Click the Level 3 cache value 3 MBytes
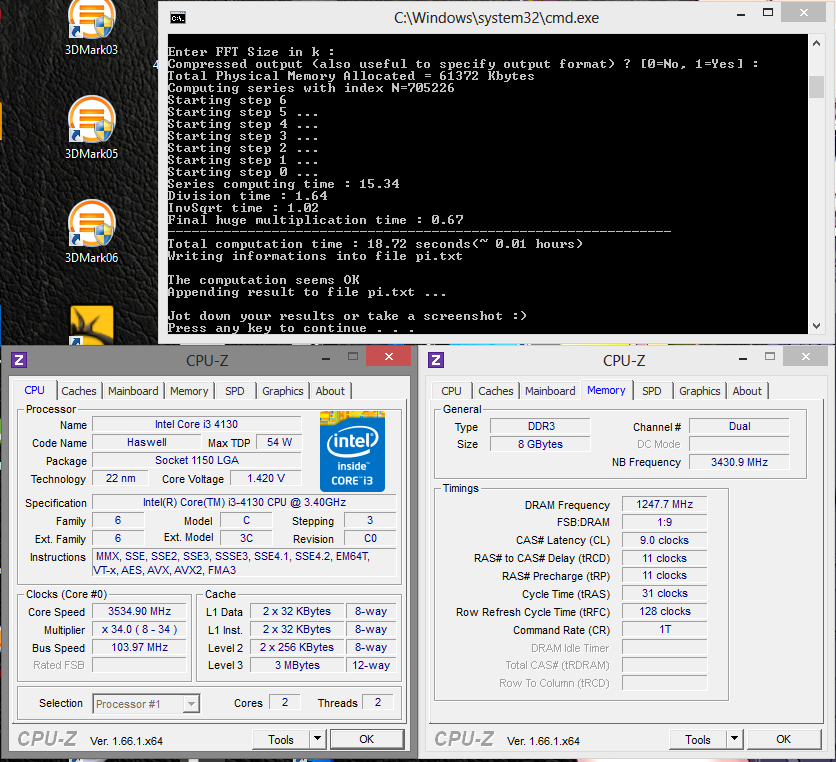This screenshot has height=762, width=836. tap(298, 665)
